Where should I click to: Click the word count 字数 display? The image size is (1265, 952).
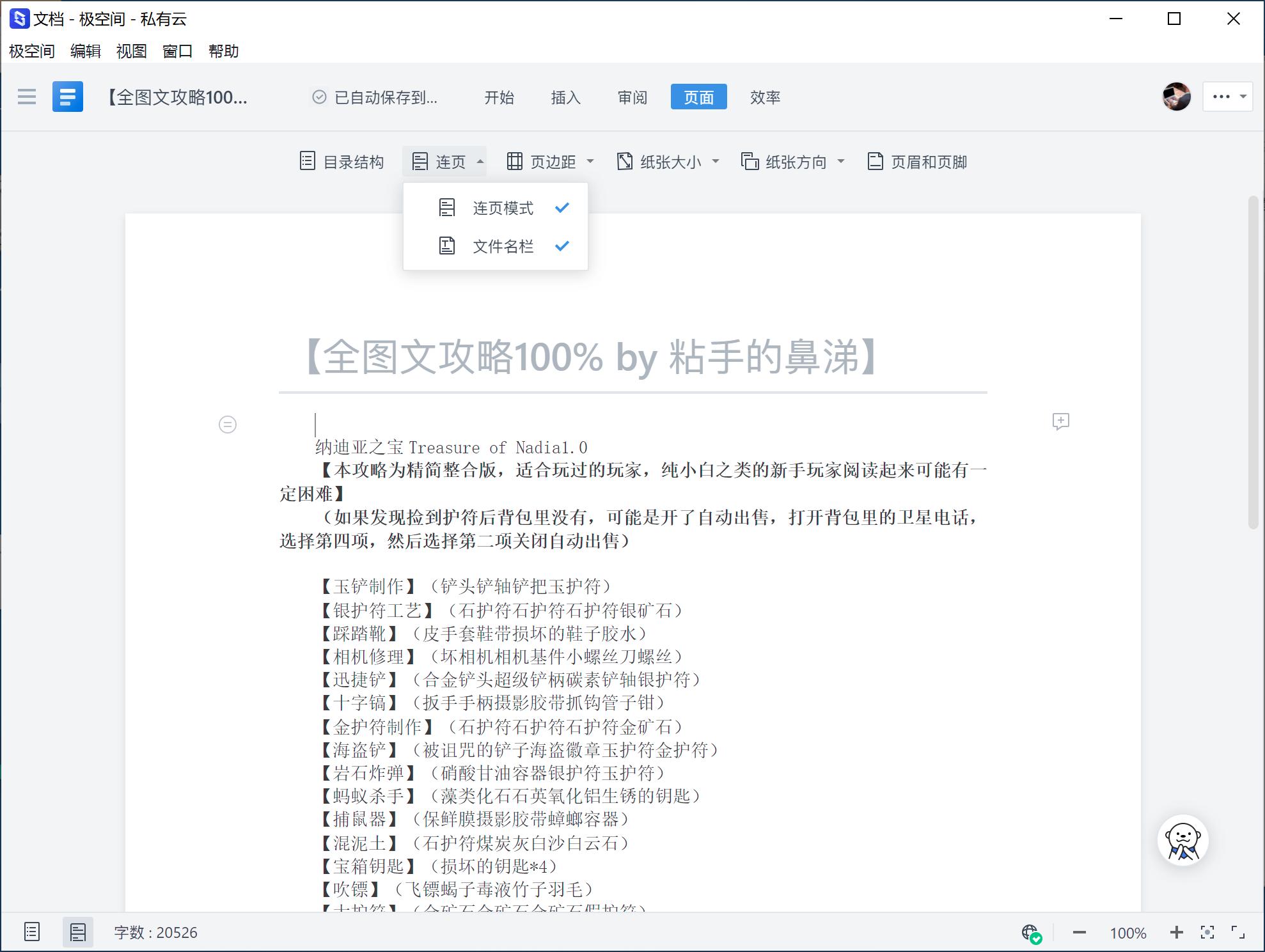click(x=155, y=932)
